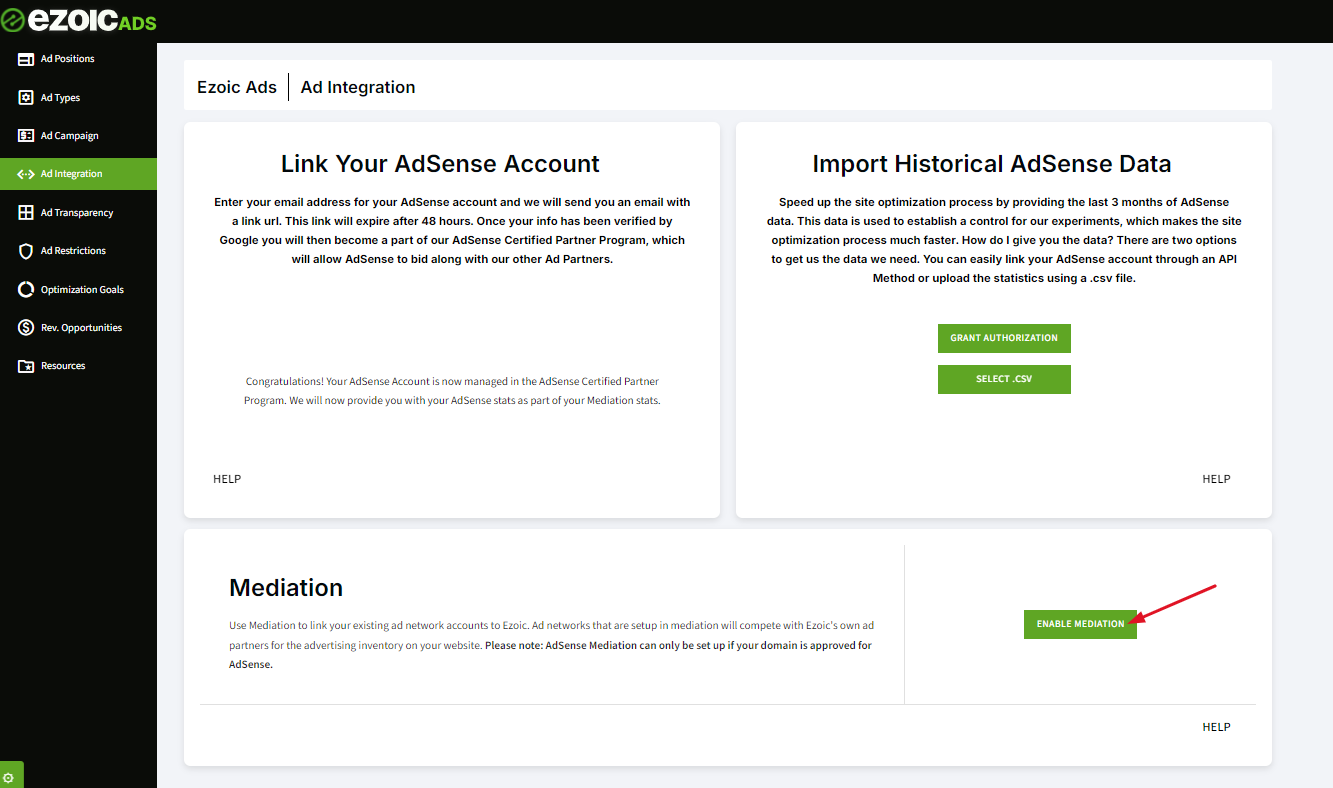Viewport: 1333px width, 788px height.
Task: Click the Ad Restrictions shield icon
Action: pos(26,251)
